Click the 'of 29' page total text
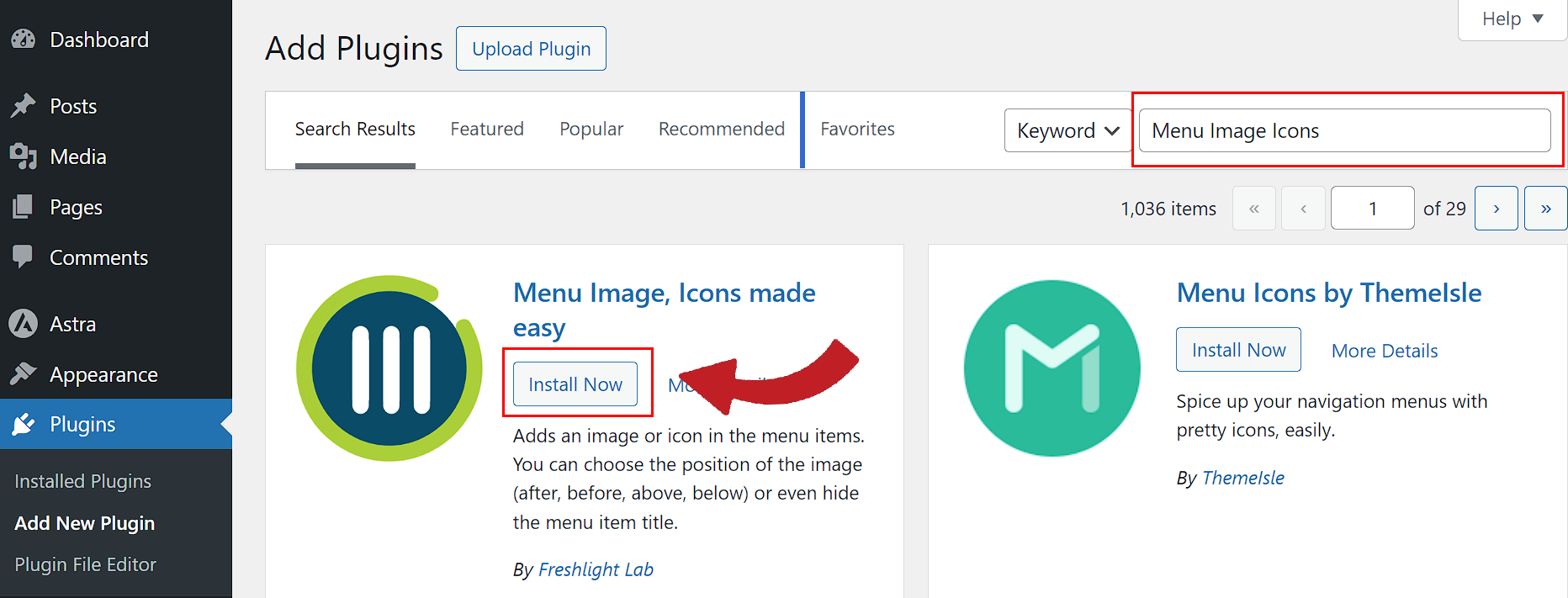Screen dimensions: 1568x598 [1444, 209]
